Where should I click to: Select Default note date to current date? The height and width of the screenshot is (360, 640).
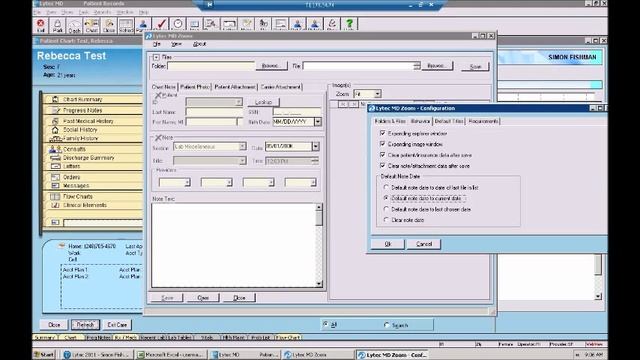pos(386,198)
